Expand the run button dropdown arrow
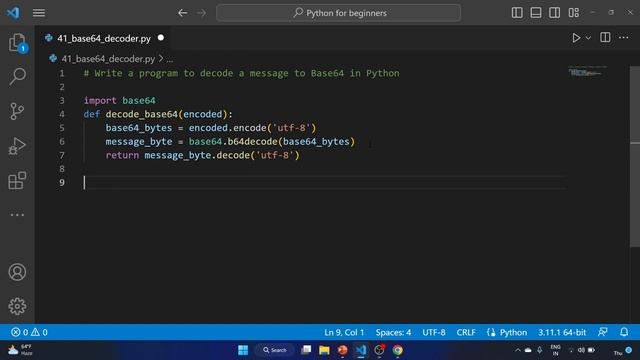This screenshot has height=360, width=640. pos(588,38)
